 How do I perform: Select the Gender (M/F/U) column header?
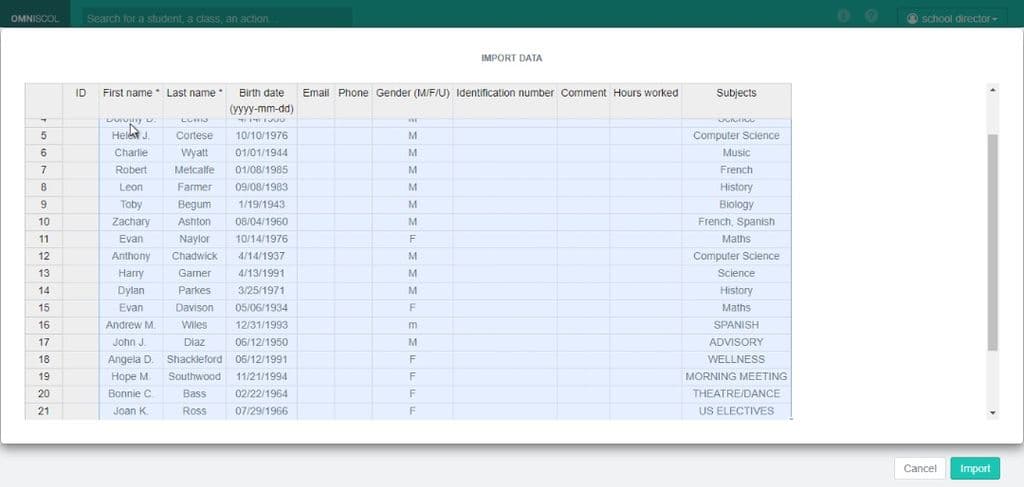pos(412,101)
